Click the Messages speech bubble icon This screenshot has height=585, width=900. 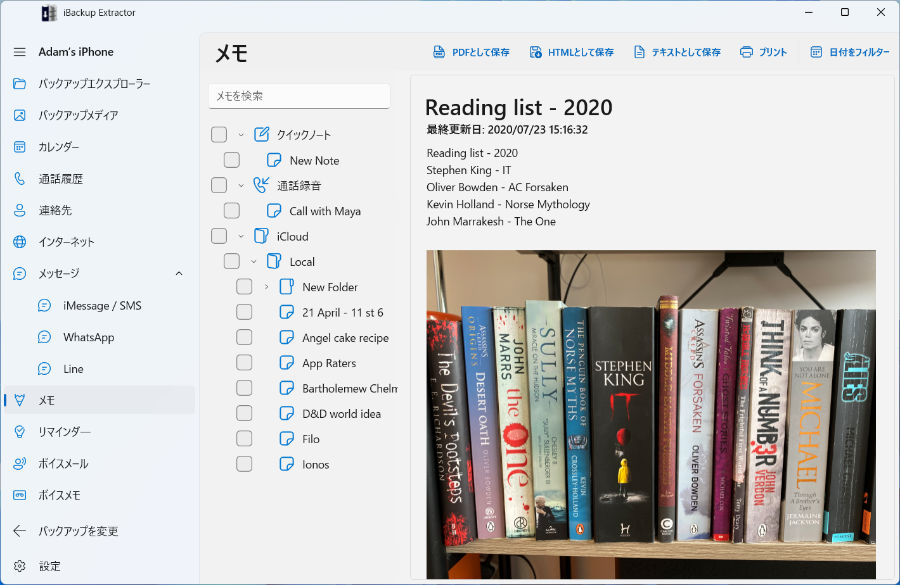pyautogui.click(x=20, y=273)
